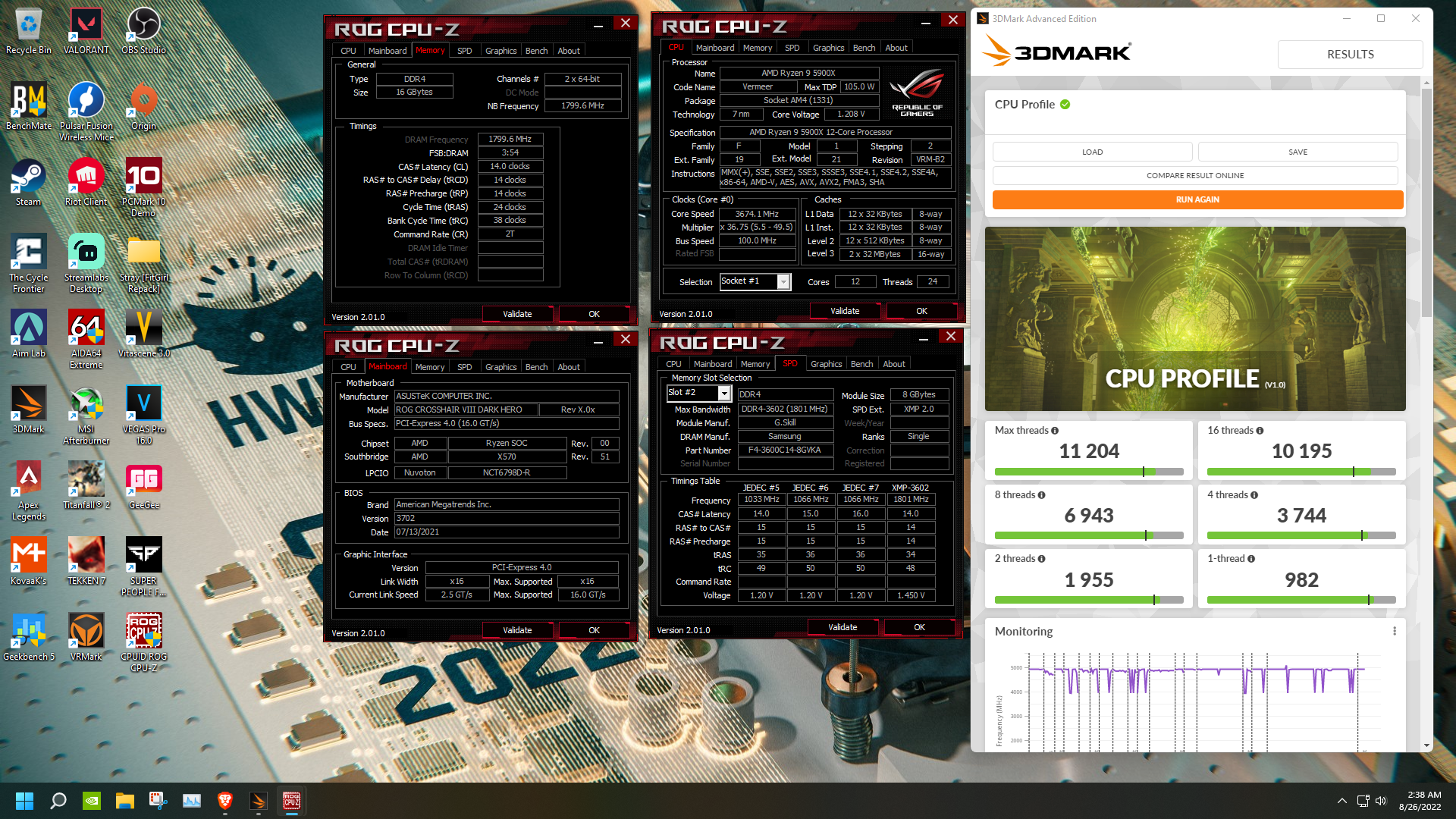Click RUN AGAIN in 3DMark

(1197, 199)
